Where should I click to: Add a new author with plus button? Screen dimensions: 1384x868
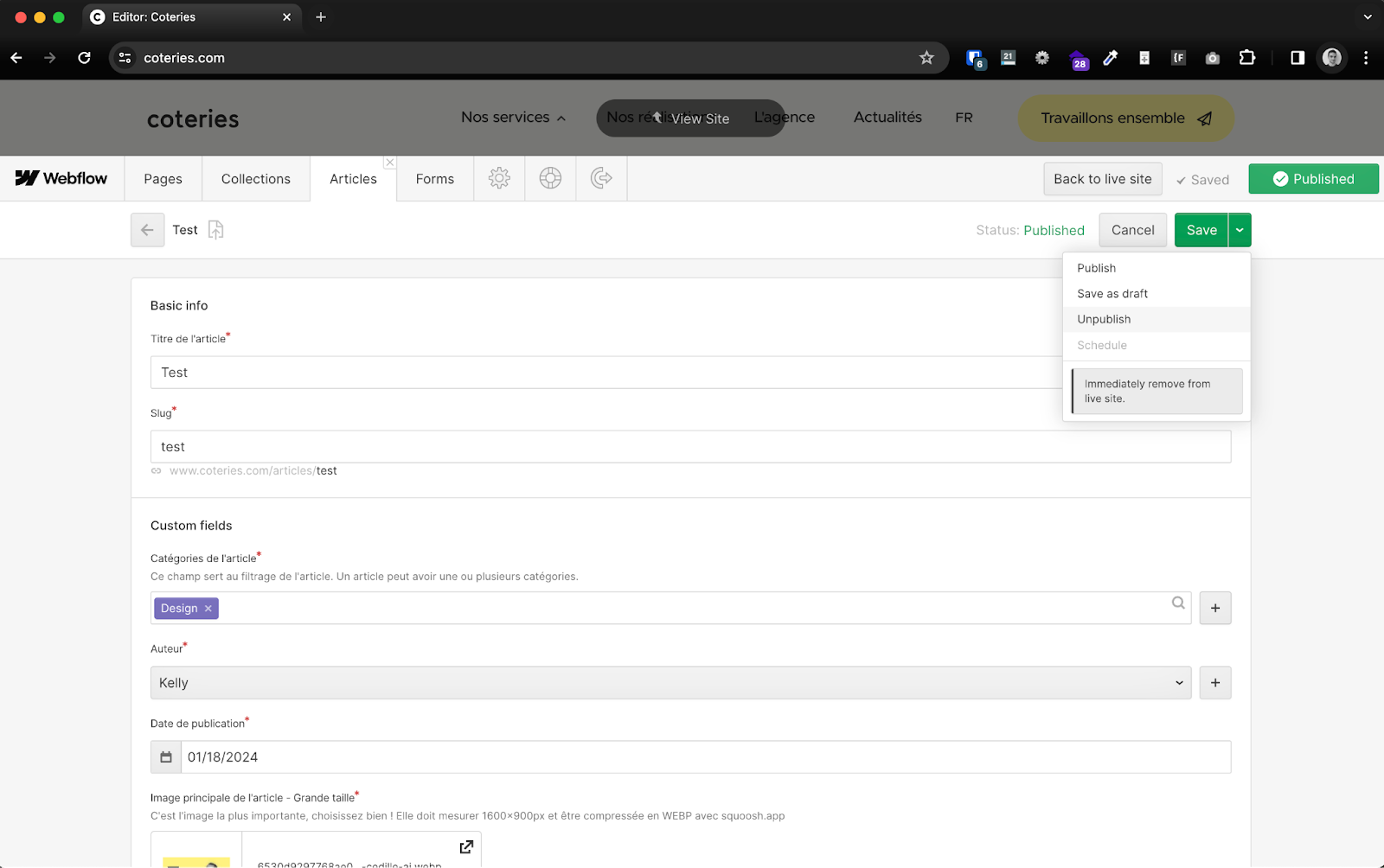(x=1215, y=683)
